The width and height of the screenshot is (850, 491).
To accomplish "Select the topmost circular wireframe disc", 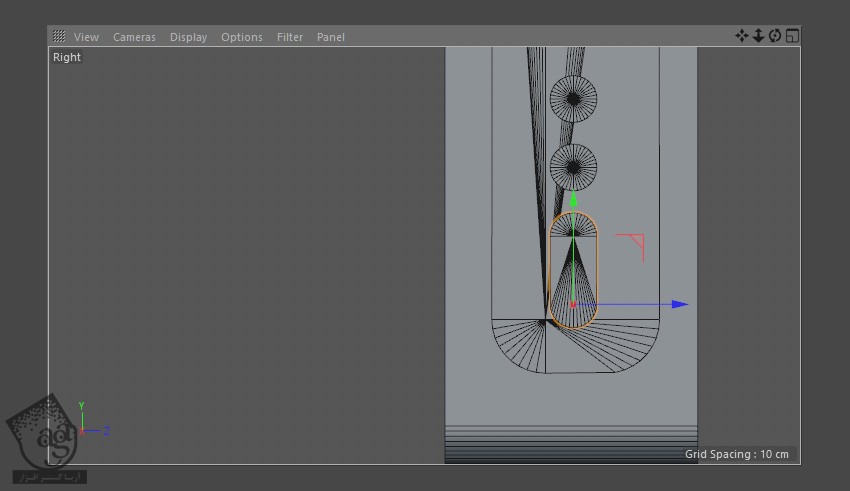I will click(573, 98).
